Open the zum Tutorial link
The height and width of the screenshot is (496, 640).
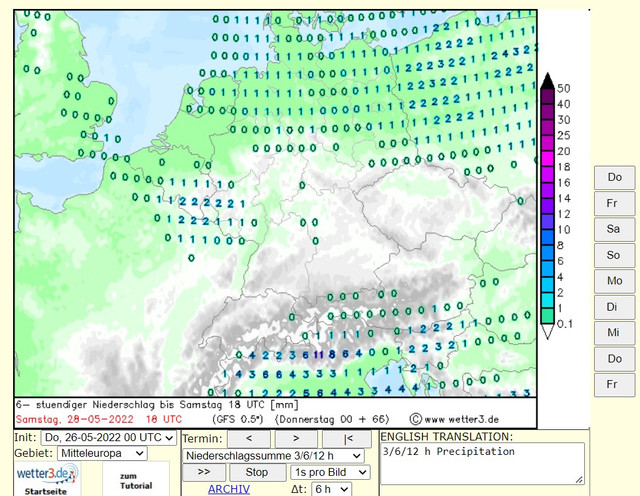136,481
